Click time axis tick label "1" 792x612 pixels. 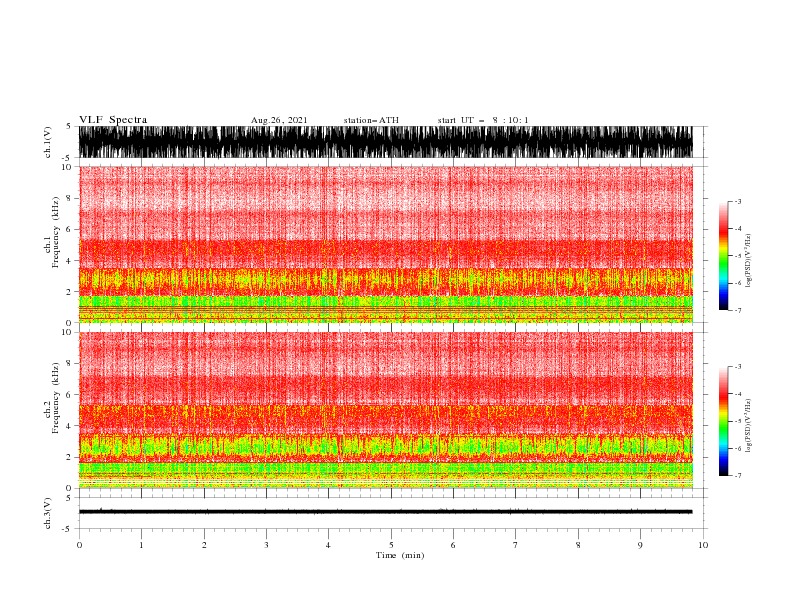(141, 545)
